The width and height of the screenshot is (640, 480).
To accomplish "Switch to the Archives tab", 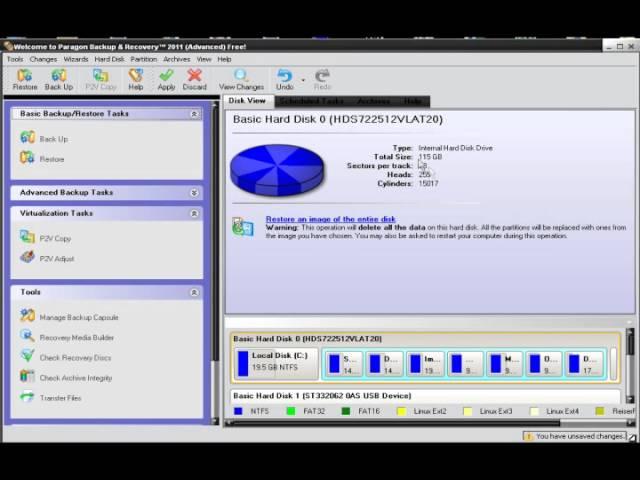I will pos(373,101).
